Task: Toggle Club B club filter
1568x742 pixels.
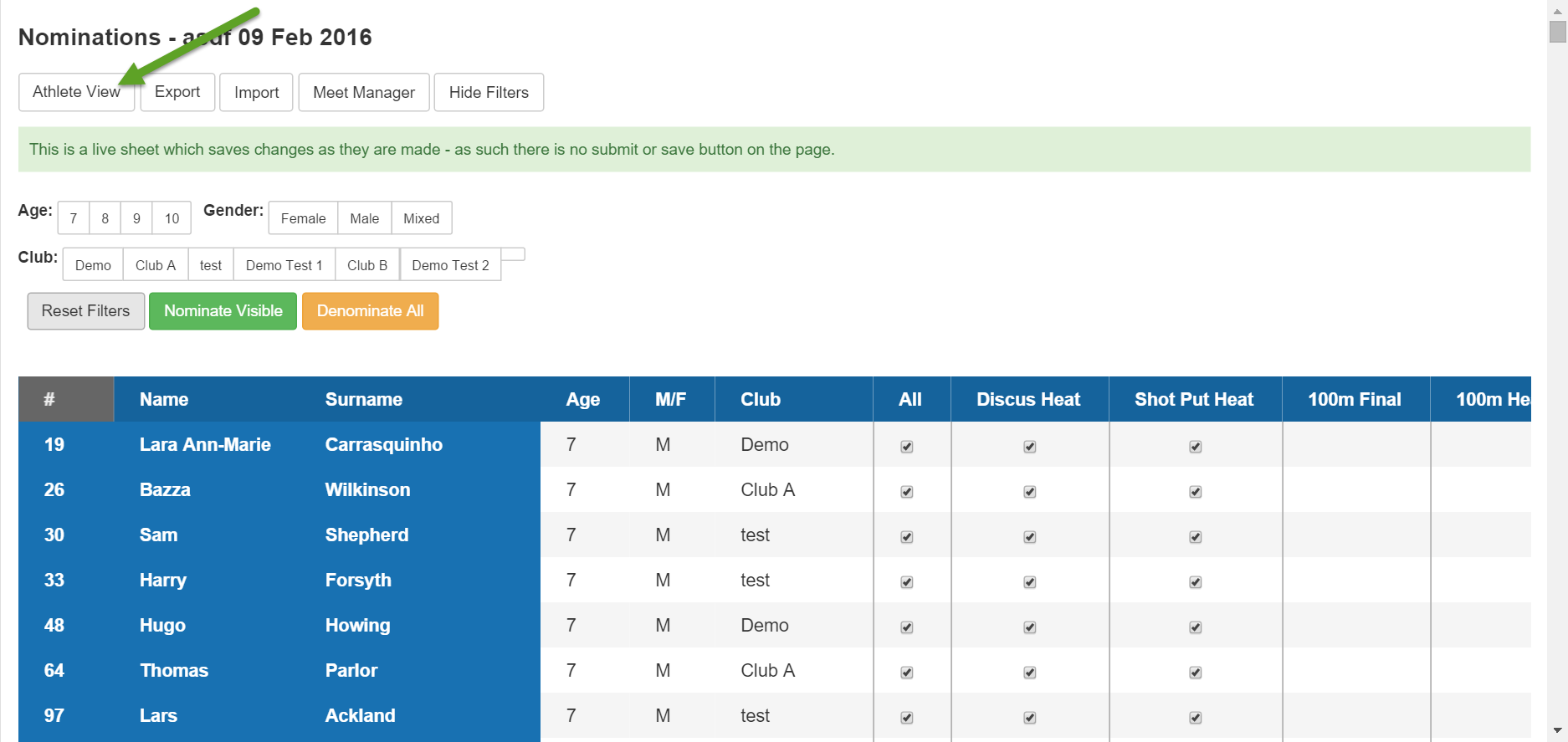Action: click(x=367, y=265)
